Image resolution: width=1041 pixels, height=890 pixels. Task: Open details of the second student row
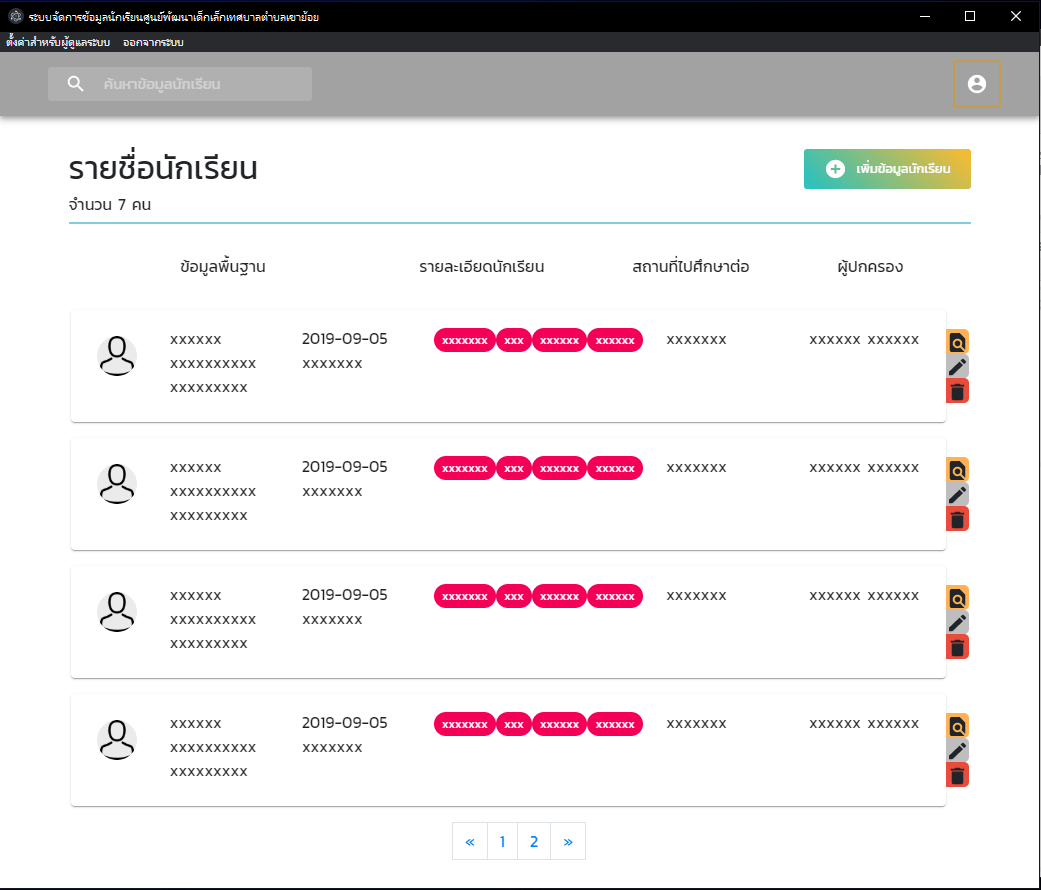coord(957,470)
